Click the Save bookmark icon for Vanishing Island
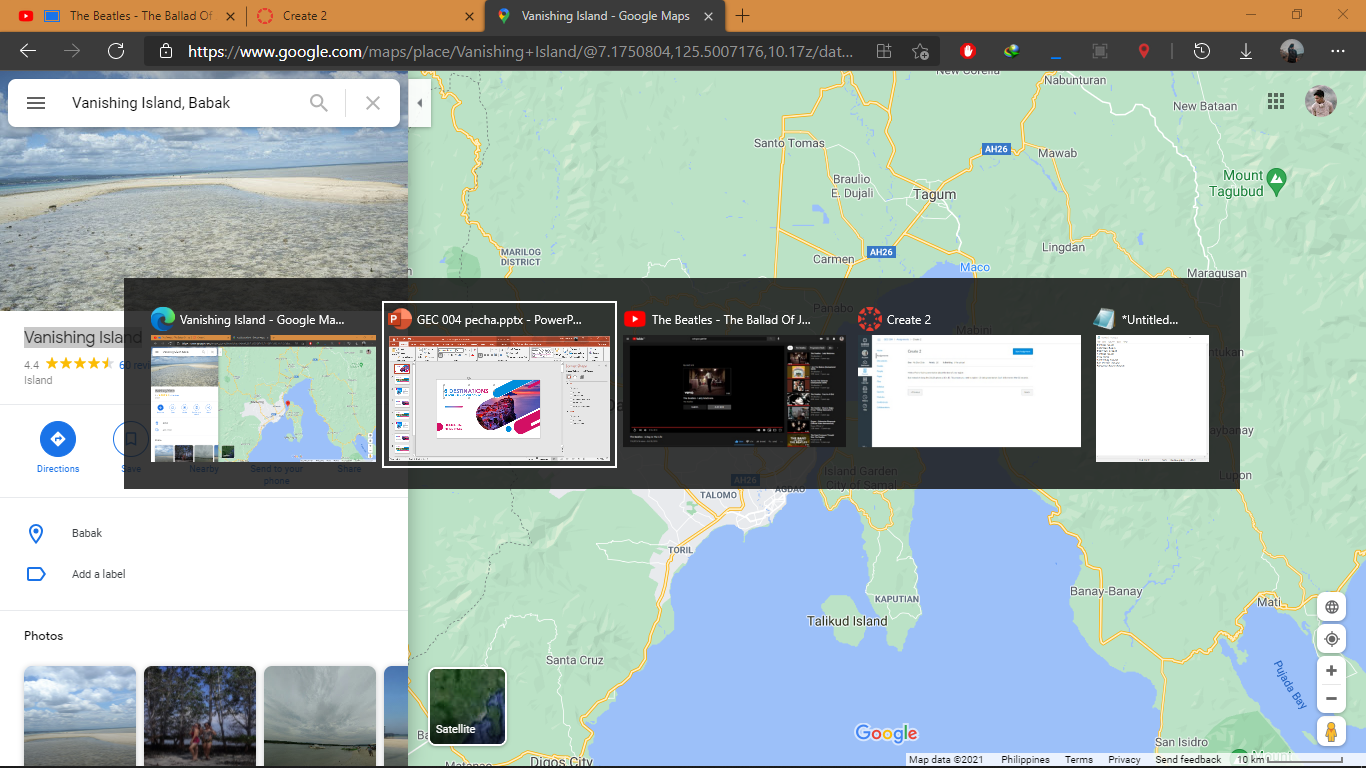This screenshot has height=768, width=1366. pos(130,438)
